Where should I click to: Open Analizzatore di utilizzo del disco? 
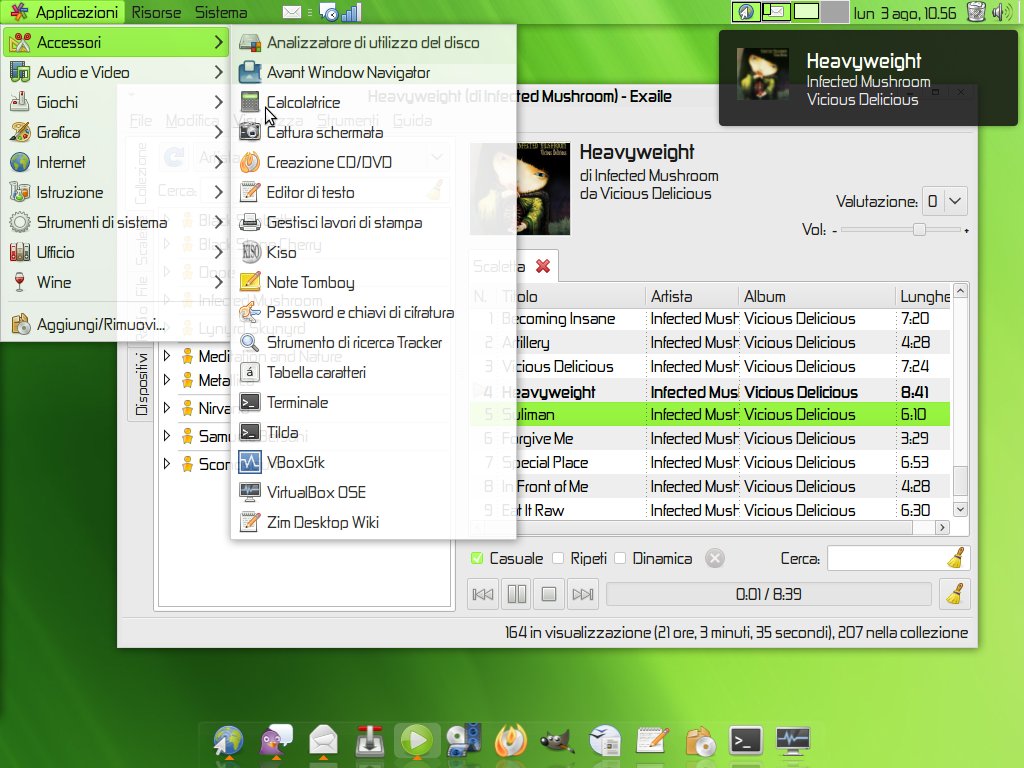click(374, 42)
